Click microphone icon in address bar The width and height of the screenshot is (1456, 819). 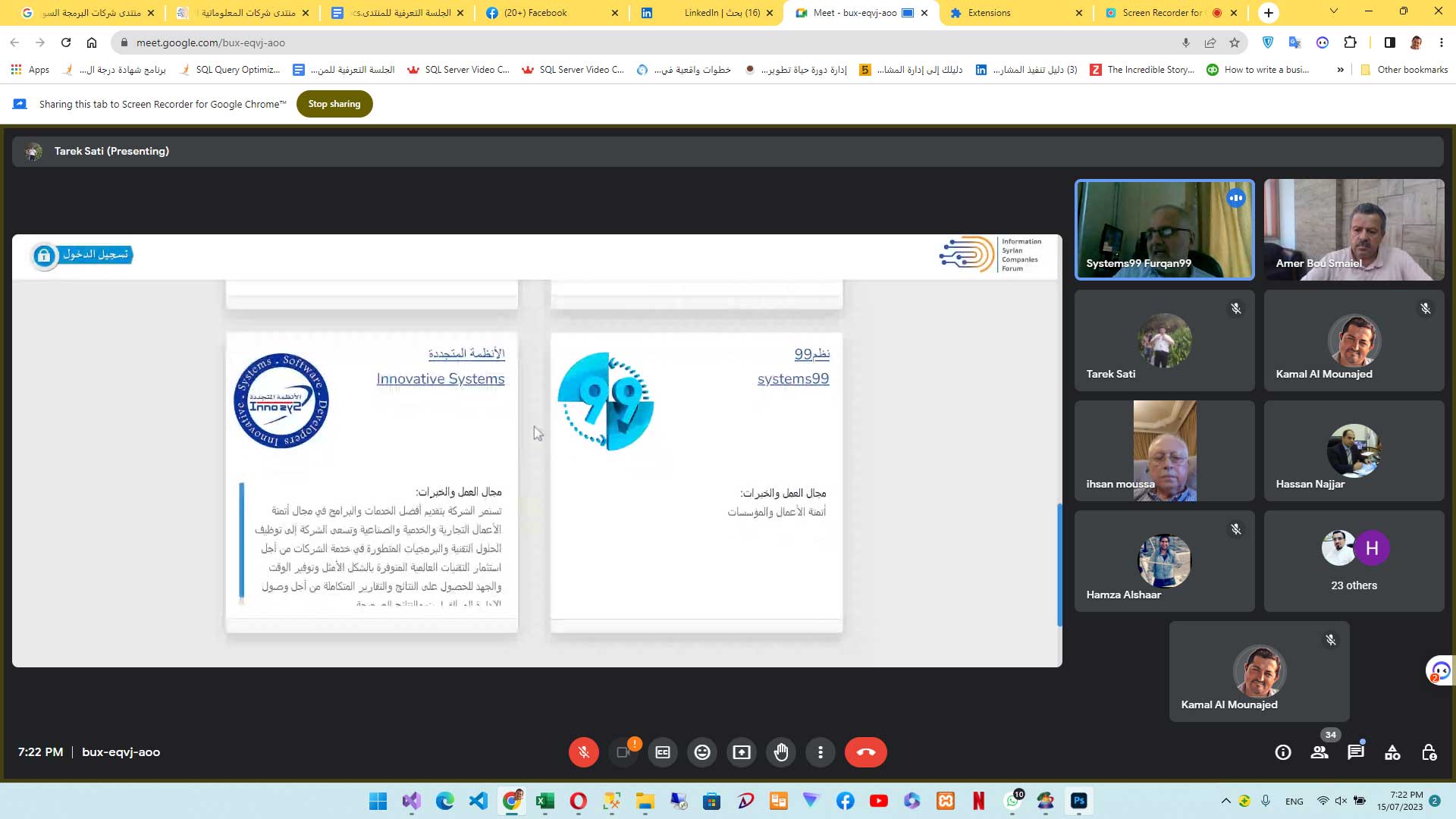click(x=1186, y=42)
